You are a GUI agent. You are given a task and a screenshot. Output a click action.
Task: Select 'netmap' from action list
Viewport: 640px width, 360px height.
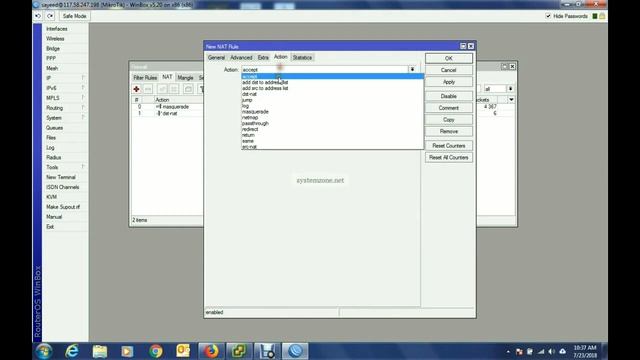pyautogui.click(x=250, y=118)
